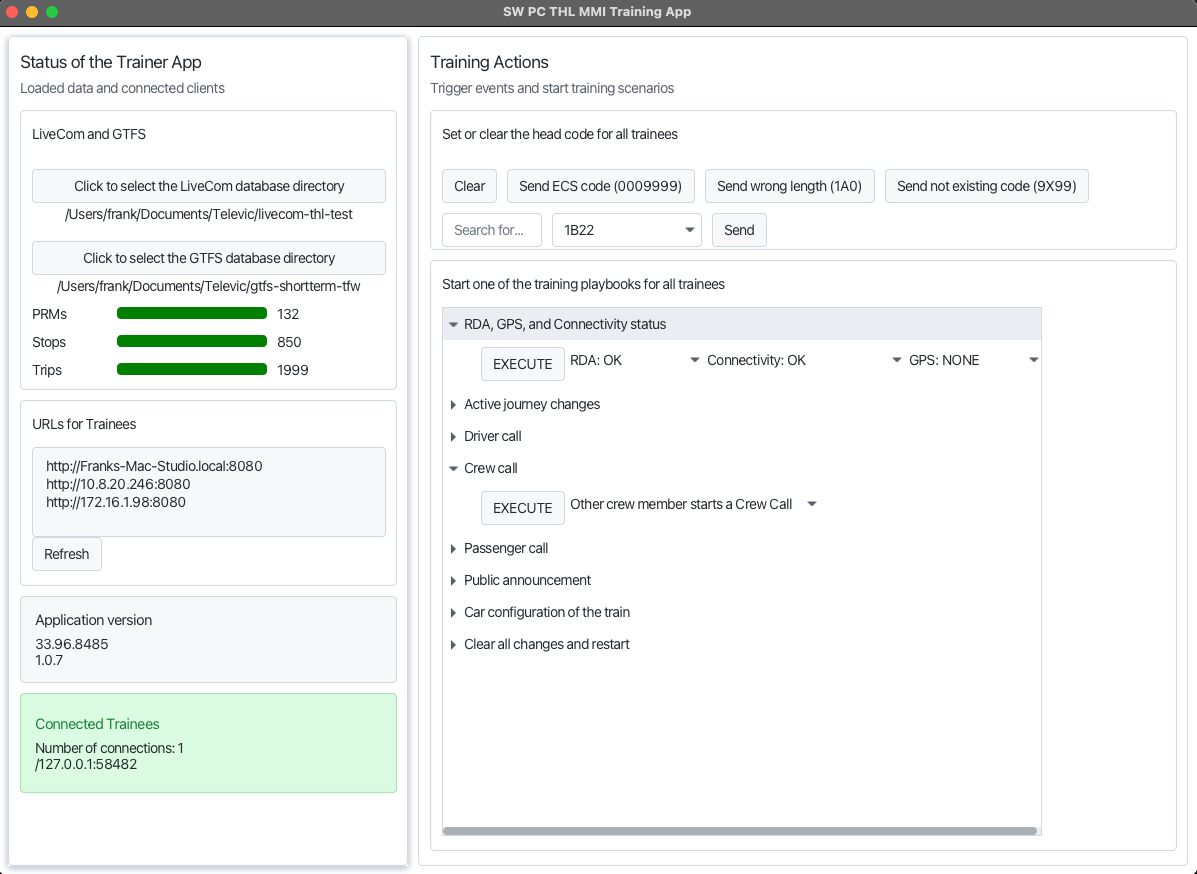Click the horizontal scrollbar of the playbooks list
This screenshot has width=1197, height=874.
pyautogui.click(x=740, y=831)
